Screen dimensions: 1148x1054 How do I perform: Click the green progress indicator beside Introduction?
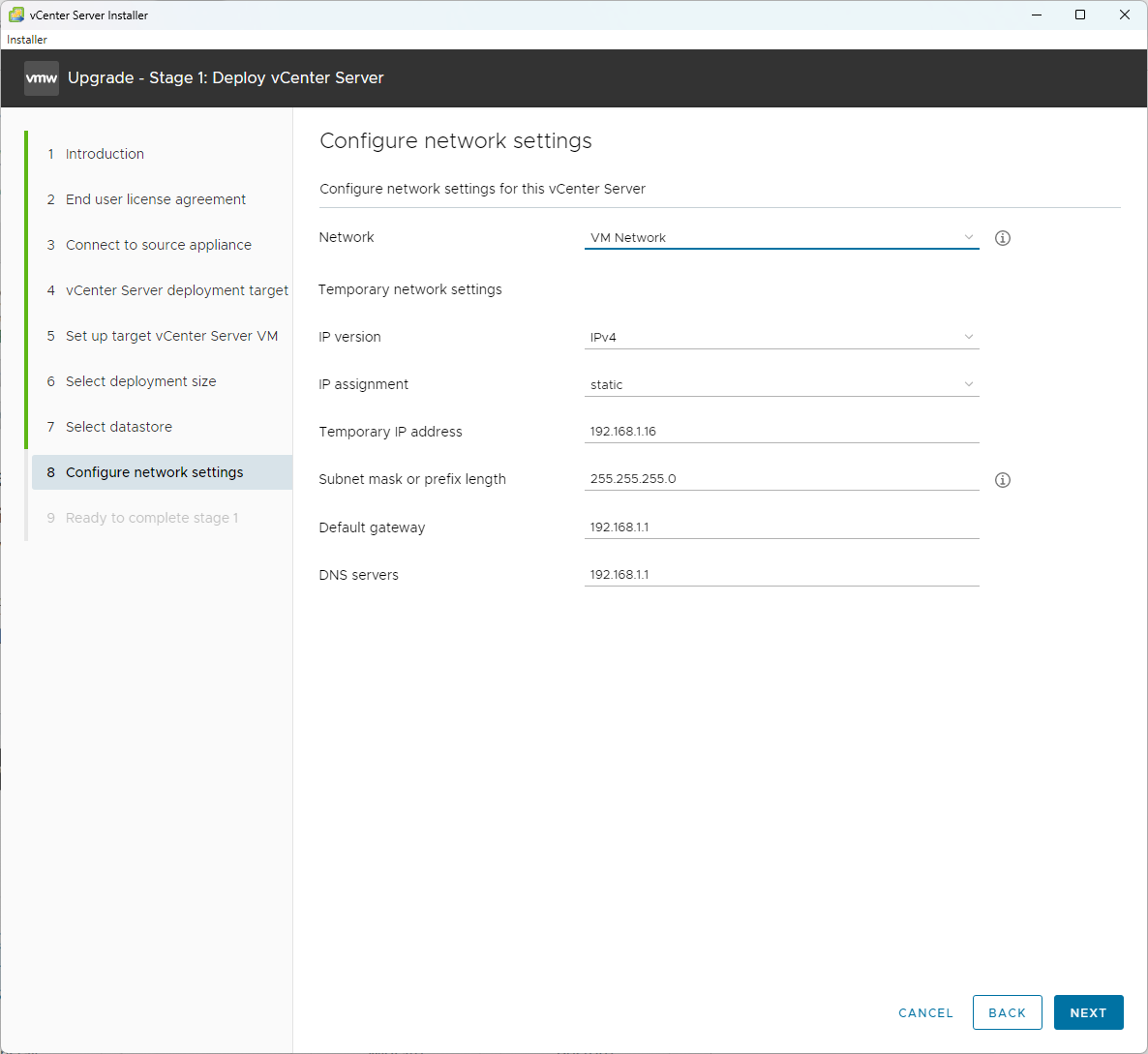27,153
